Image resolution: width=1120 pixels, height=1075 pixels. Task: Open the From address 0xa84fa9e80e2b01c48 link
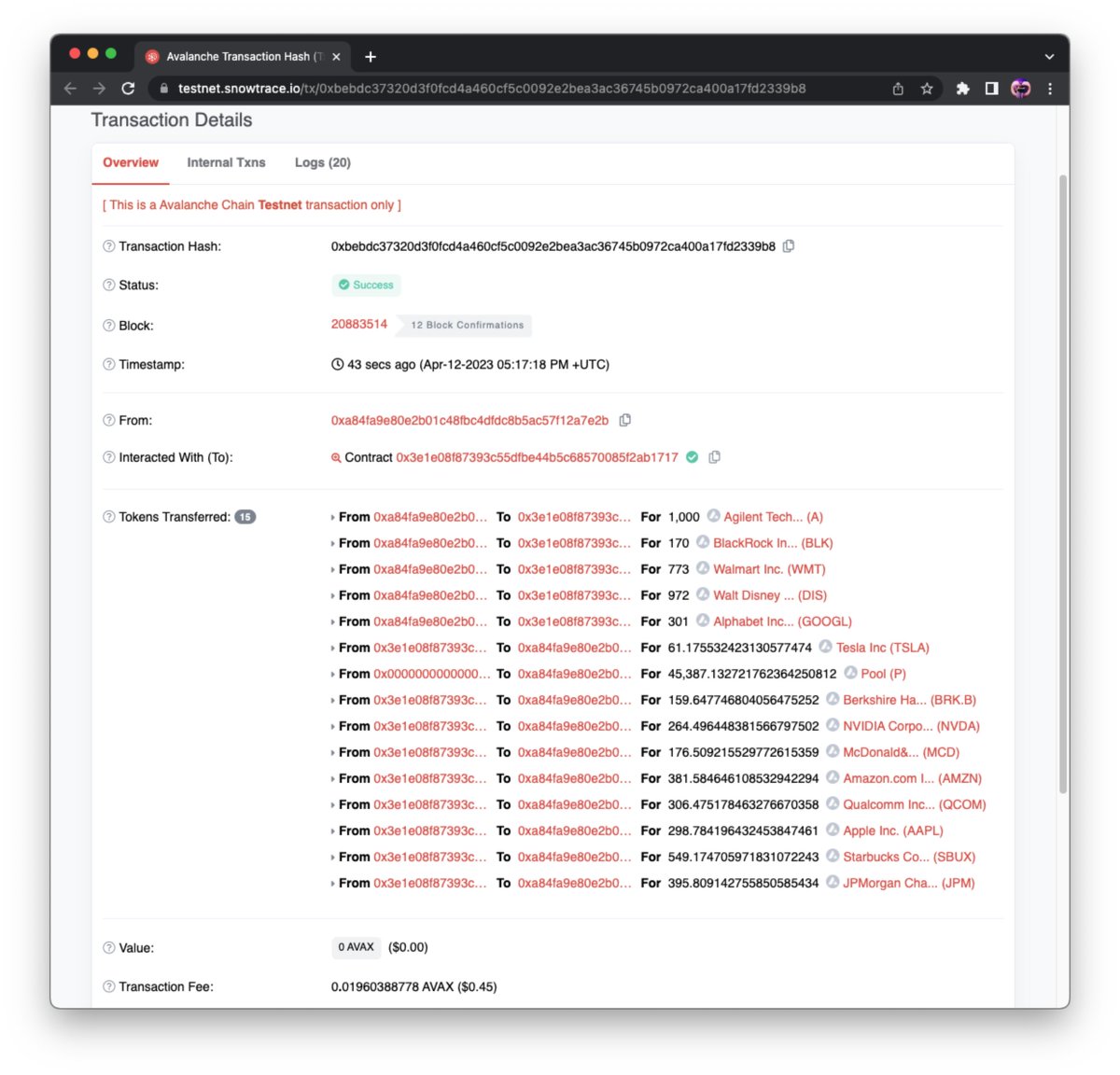(x=469, y=421)
